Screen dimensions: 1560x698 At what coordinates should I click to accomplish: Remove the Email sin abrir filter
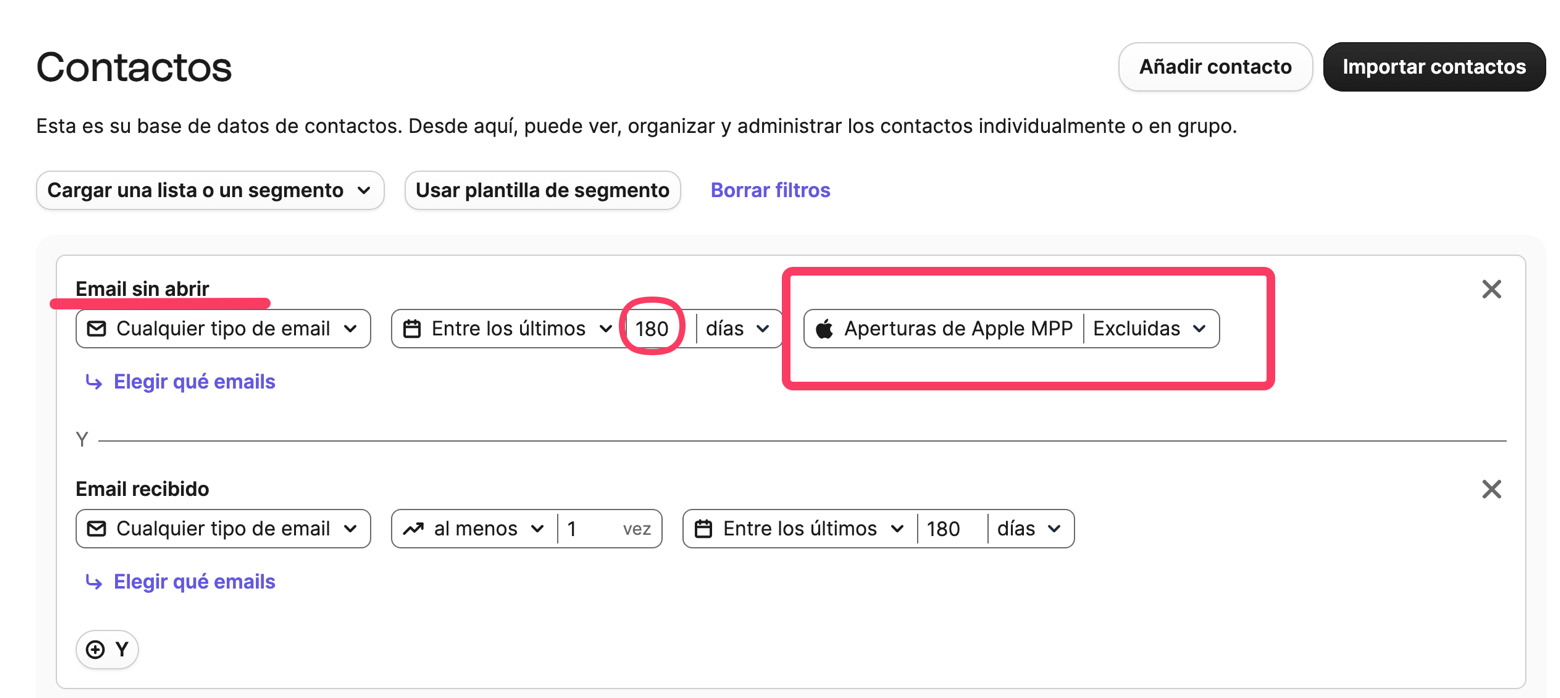click(1491, 289)
